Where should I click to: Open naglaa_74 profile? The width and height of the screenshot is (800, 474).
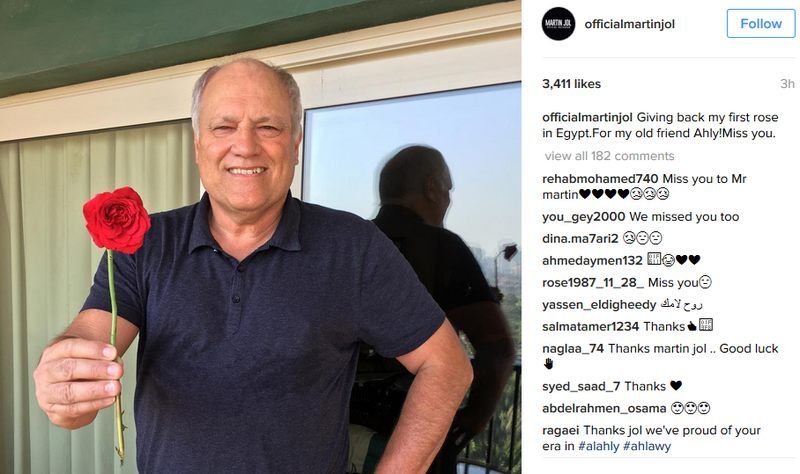[573, 349]
